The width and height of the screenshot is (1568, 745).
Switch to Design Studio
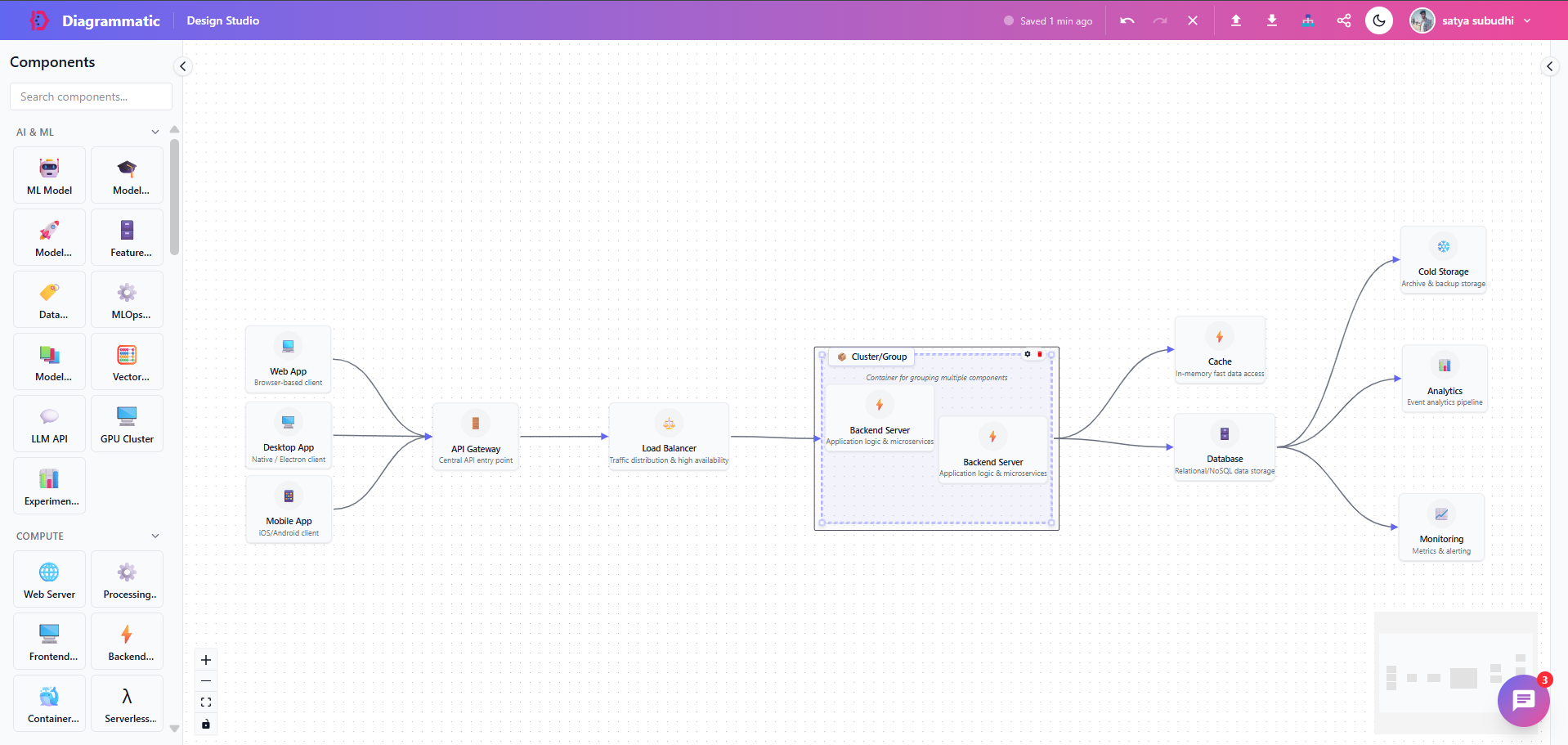(x=222, y=20)
